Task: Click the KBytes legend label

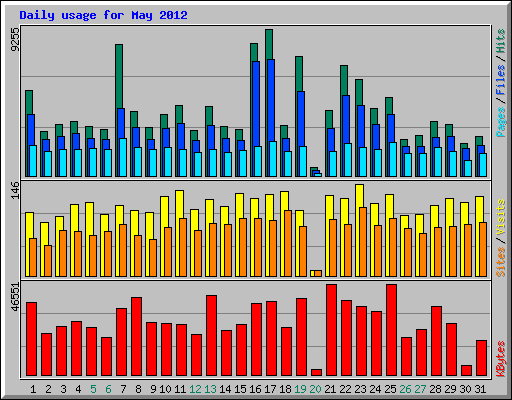Action: pyautogui.click(x=501, y=359)
